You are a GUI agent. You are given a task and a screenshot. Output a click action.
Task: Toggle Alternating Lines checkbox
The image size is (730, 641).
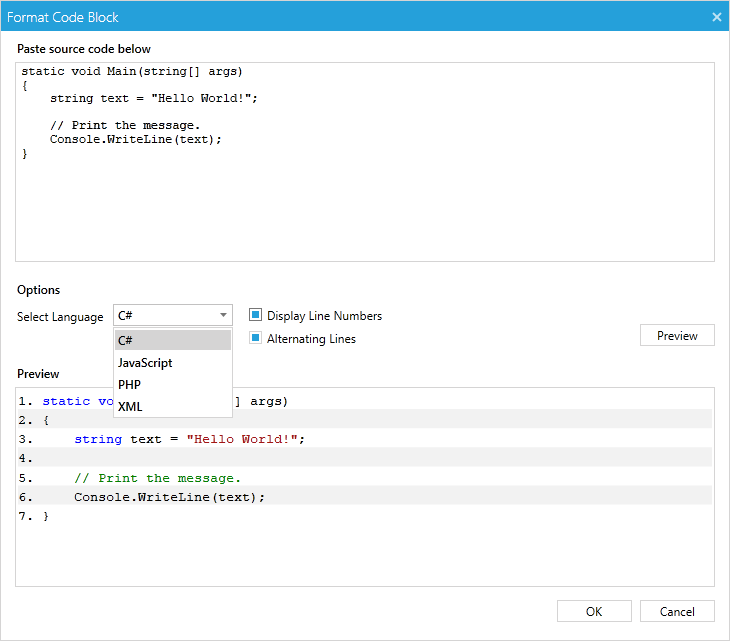point(255,338)
